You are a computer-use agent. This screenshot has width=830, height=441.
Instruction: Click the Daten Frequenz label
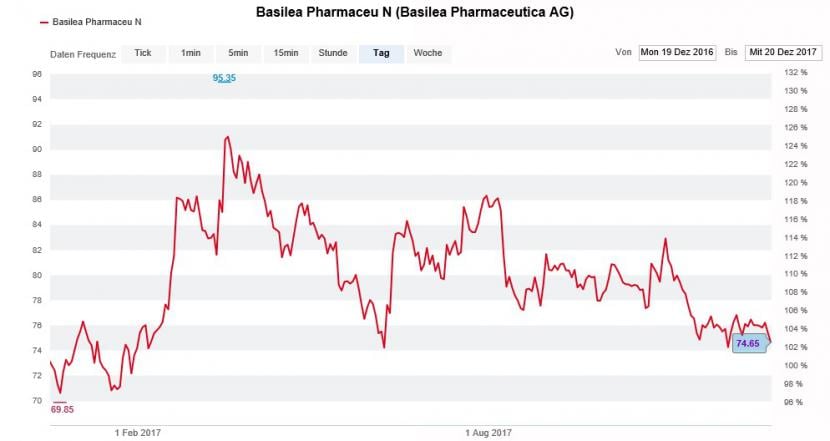pyautogui.click(x=83, y=54)
